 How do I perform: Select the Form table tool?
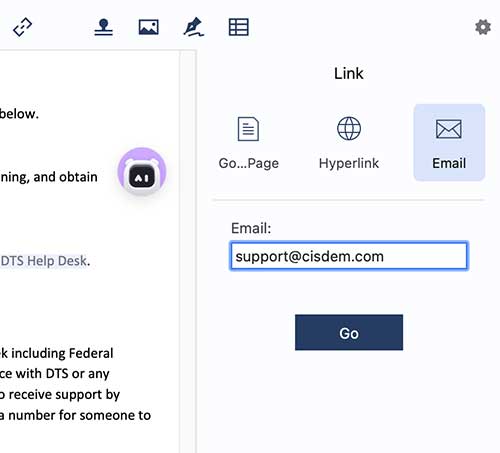tap(239, 27)
